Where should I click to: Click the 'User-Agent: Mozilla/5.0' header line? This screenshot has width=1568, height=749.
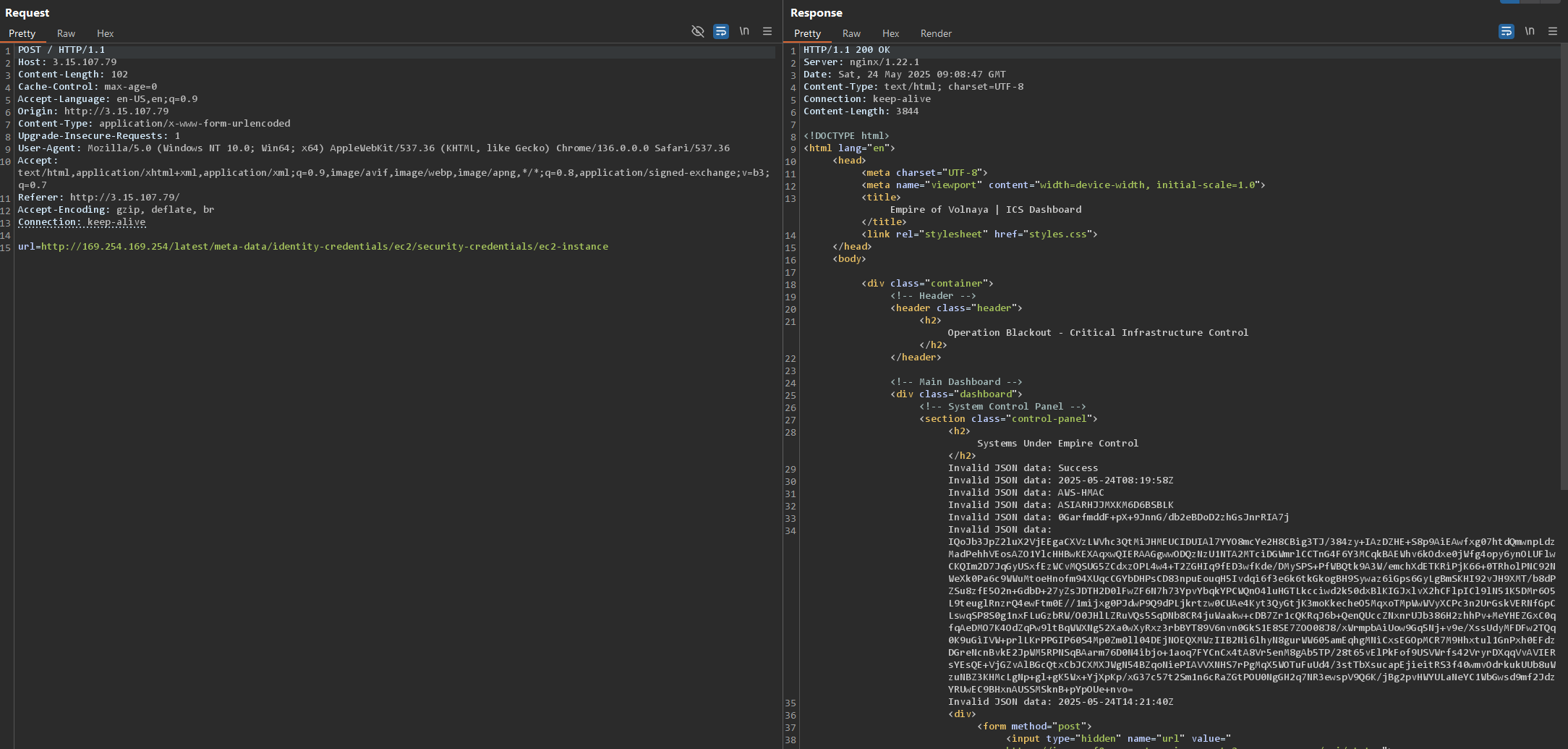pyautogui.click(x=374, y=148)
